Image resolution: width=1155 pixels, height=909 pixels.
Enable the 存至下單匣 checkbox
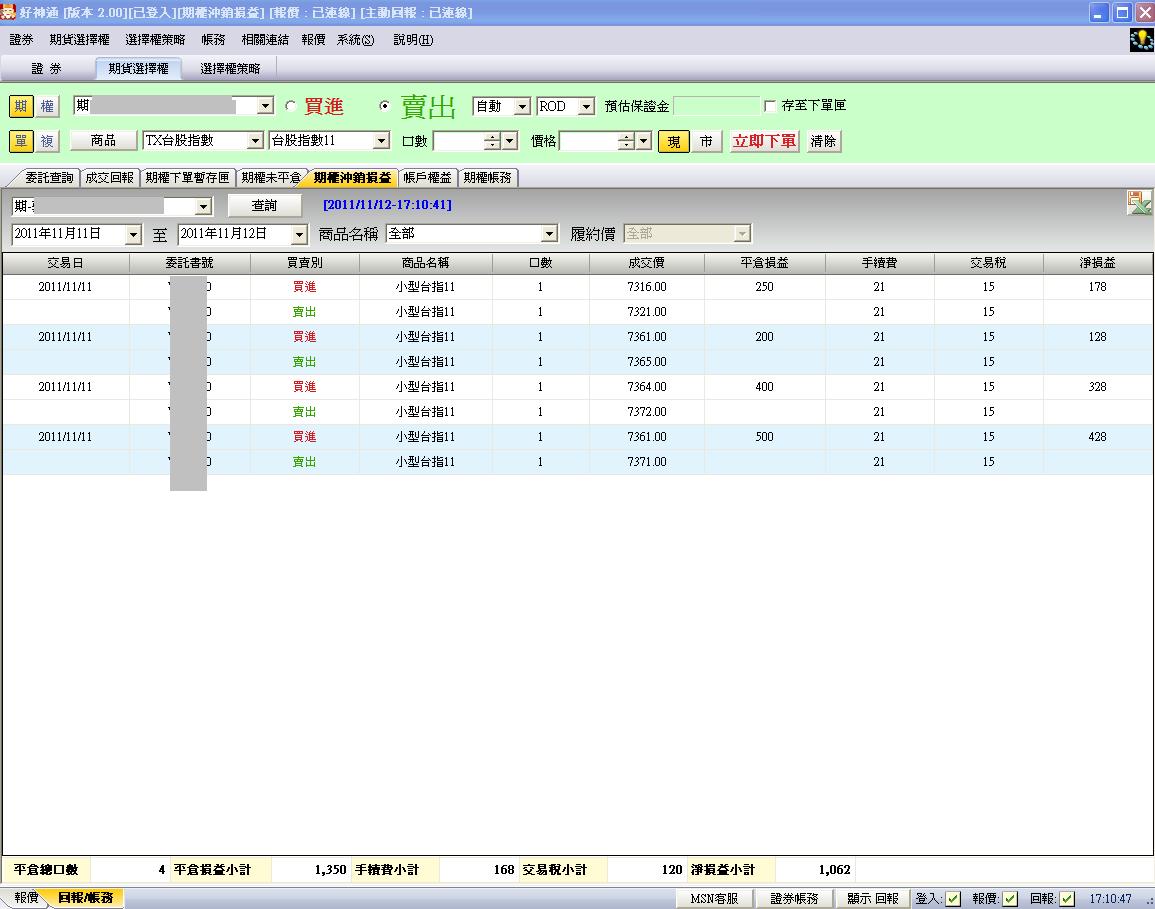[770, 106]
